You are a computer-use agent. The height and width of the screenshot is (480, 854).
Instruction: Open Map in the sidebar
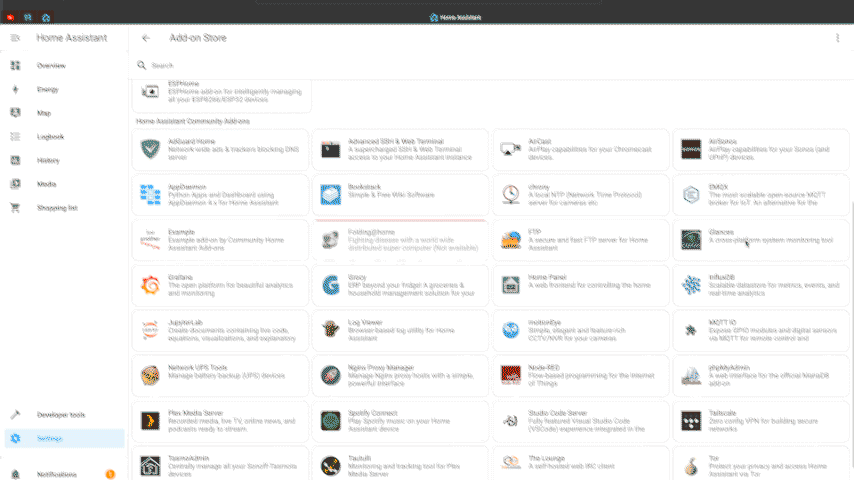click(x=64, y=113)
